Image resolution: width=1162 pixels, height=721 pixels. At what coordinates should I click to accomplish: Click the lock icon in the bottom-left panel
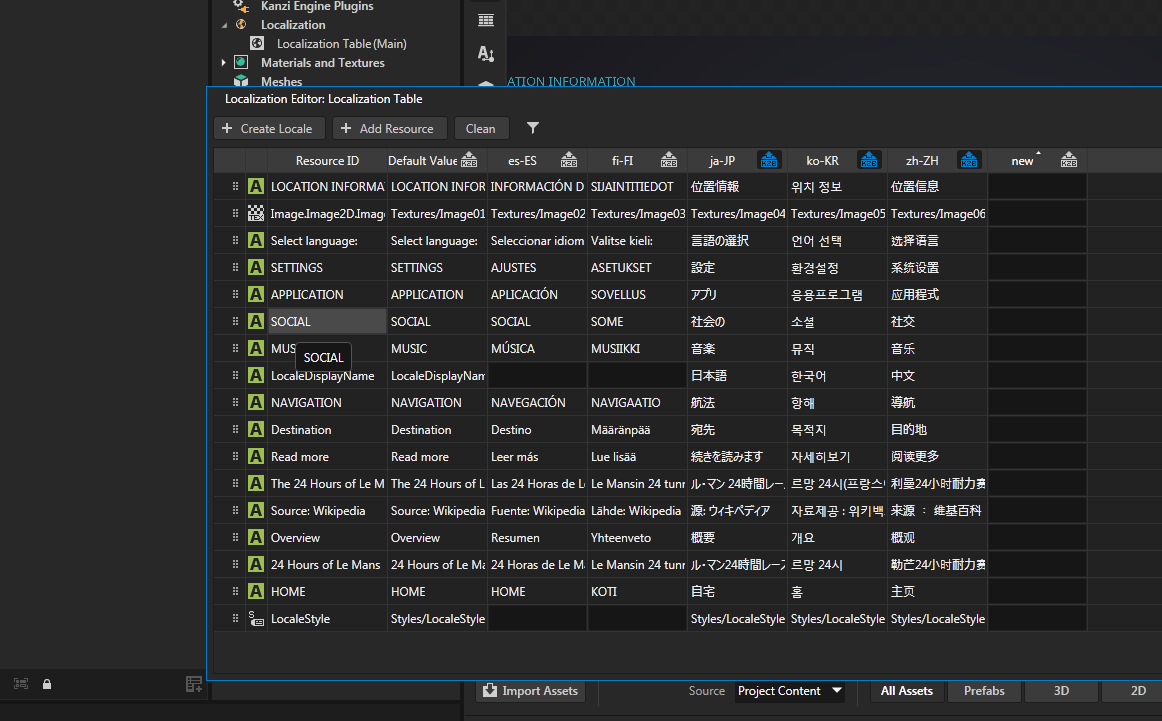coord(47,684)
